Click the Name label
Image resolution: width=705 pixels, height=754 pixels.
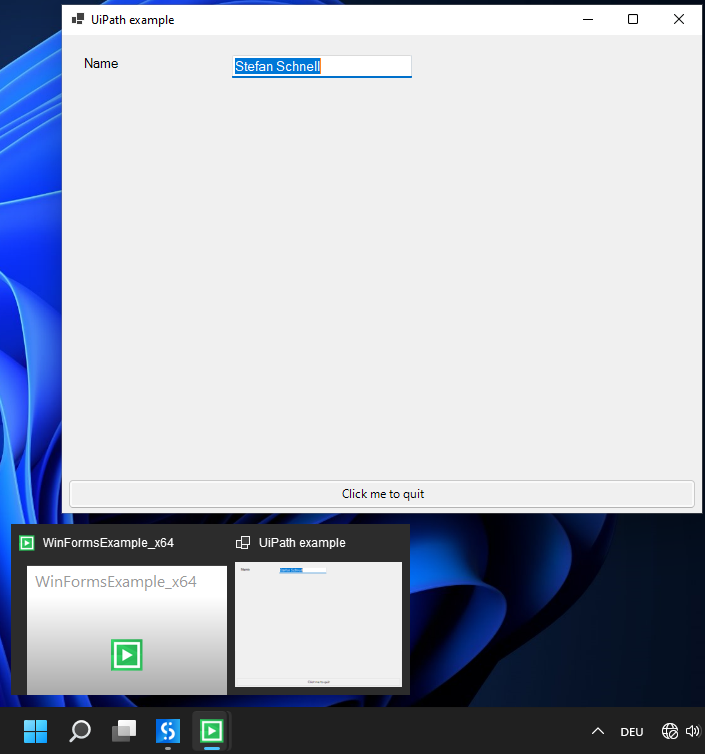101,63
